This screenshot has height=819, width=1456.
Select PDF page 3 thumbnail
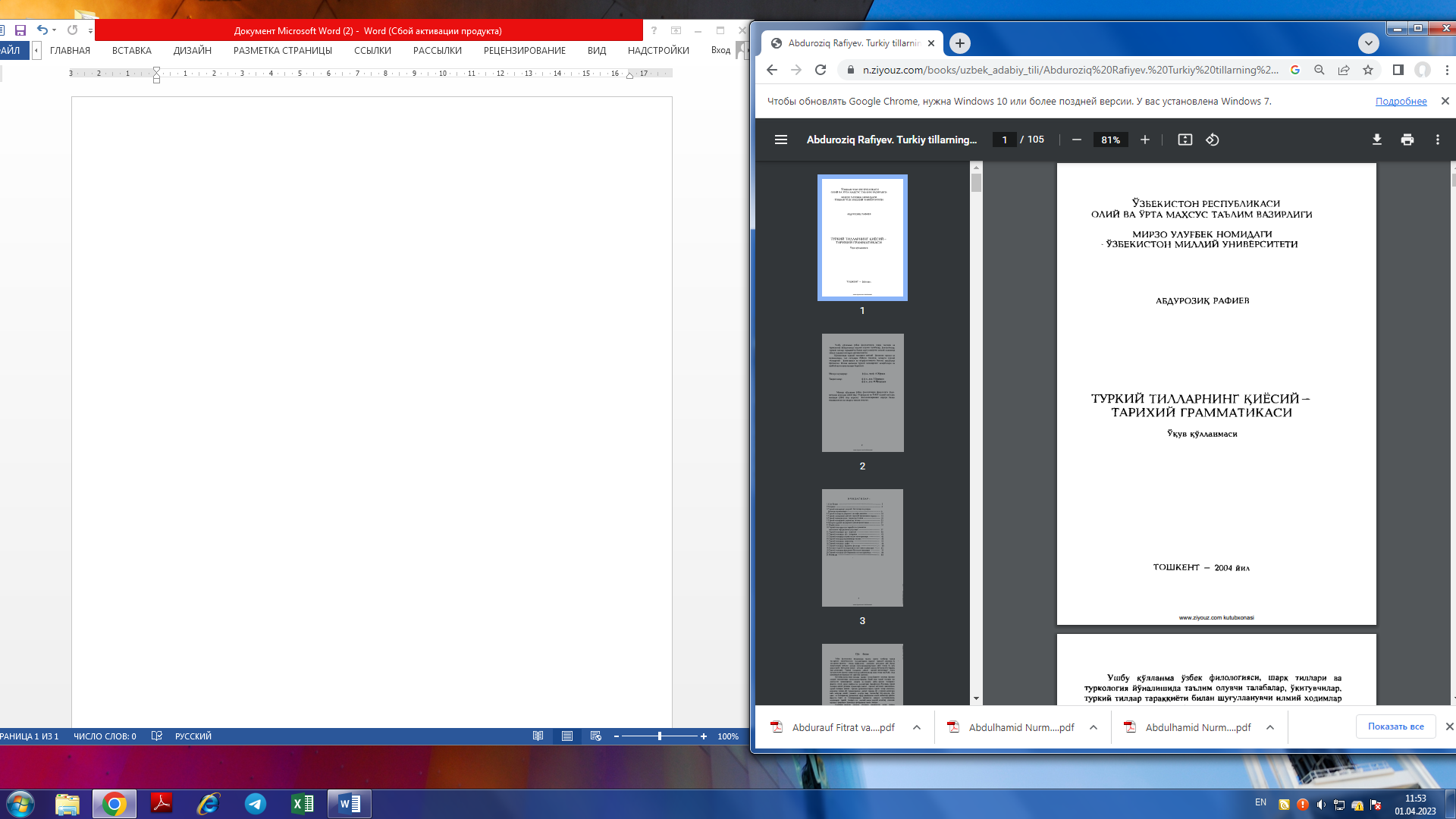[862, 548]
